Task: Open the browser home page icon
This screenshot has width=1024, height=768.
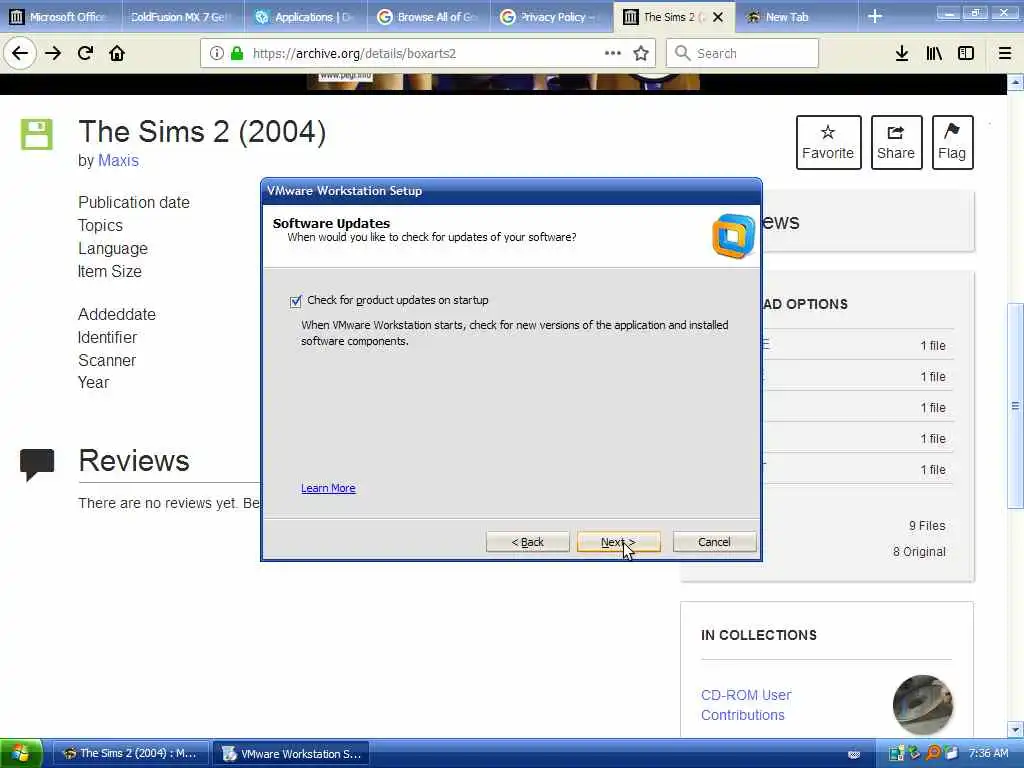Action: pyautogui.click(x=117, y=54)
